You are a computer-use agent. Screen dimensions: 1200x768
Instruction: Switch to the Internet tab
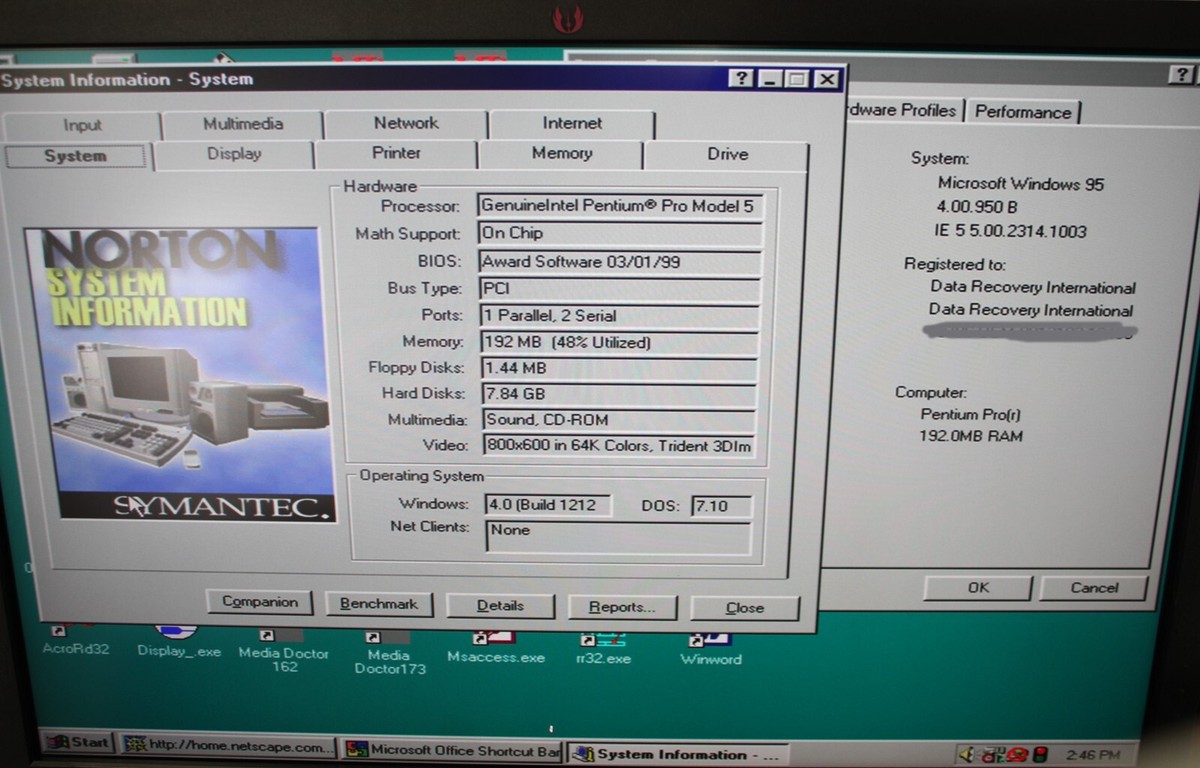pos(572,123)
